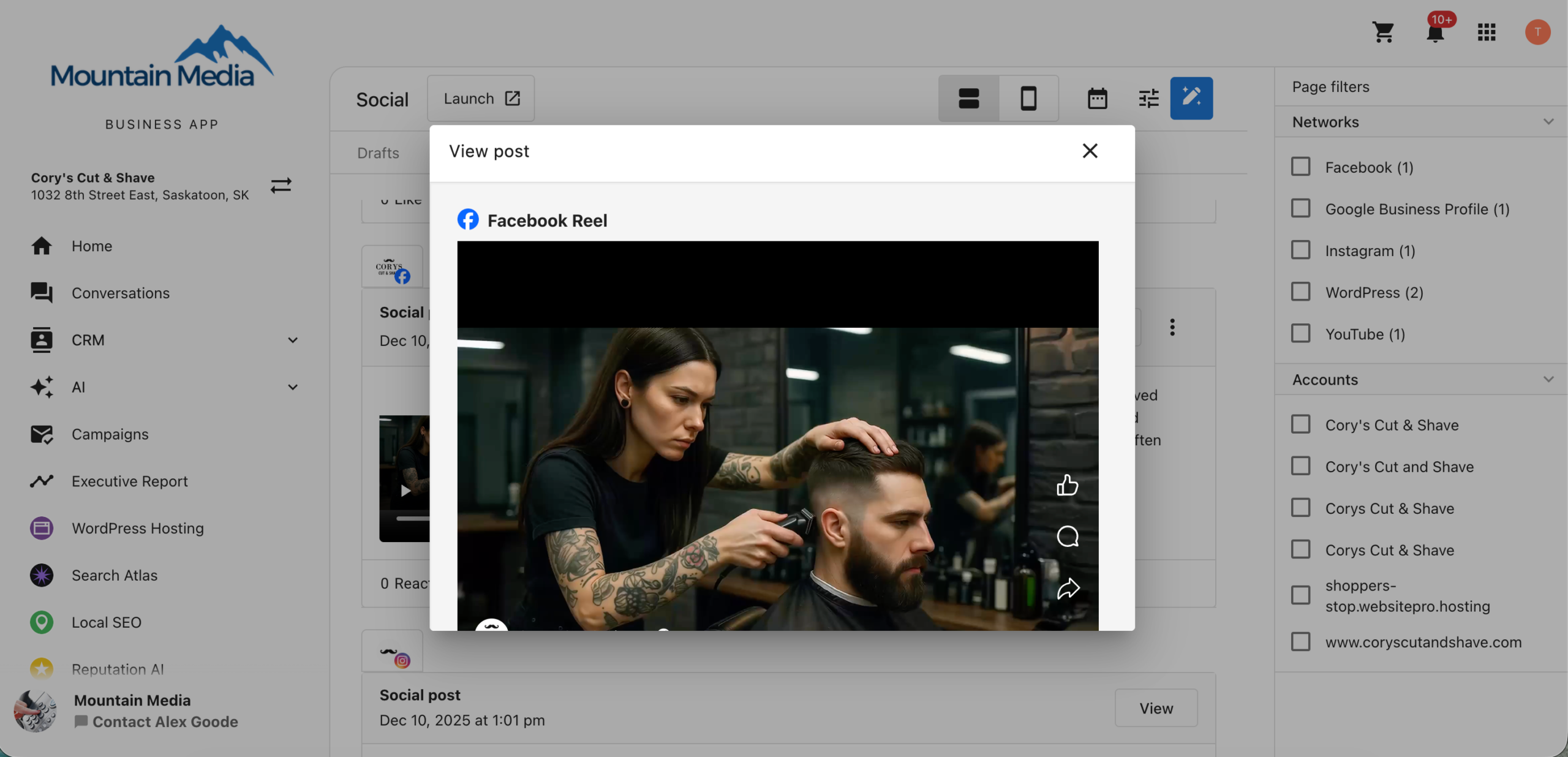
Task: Check the Facebook network filter
Action: 1300,167
